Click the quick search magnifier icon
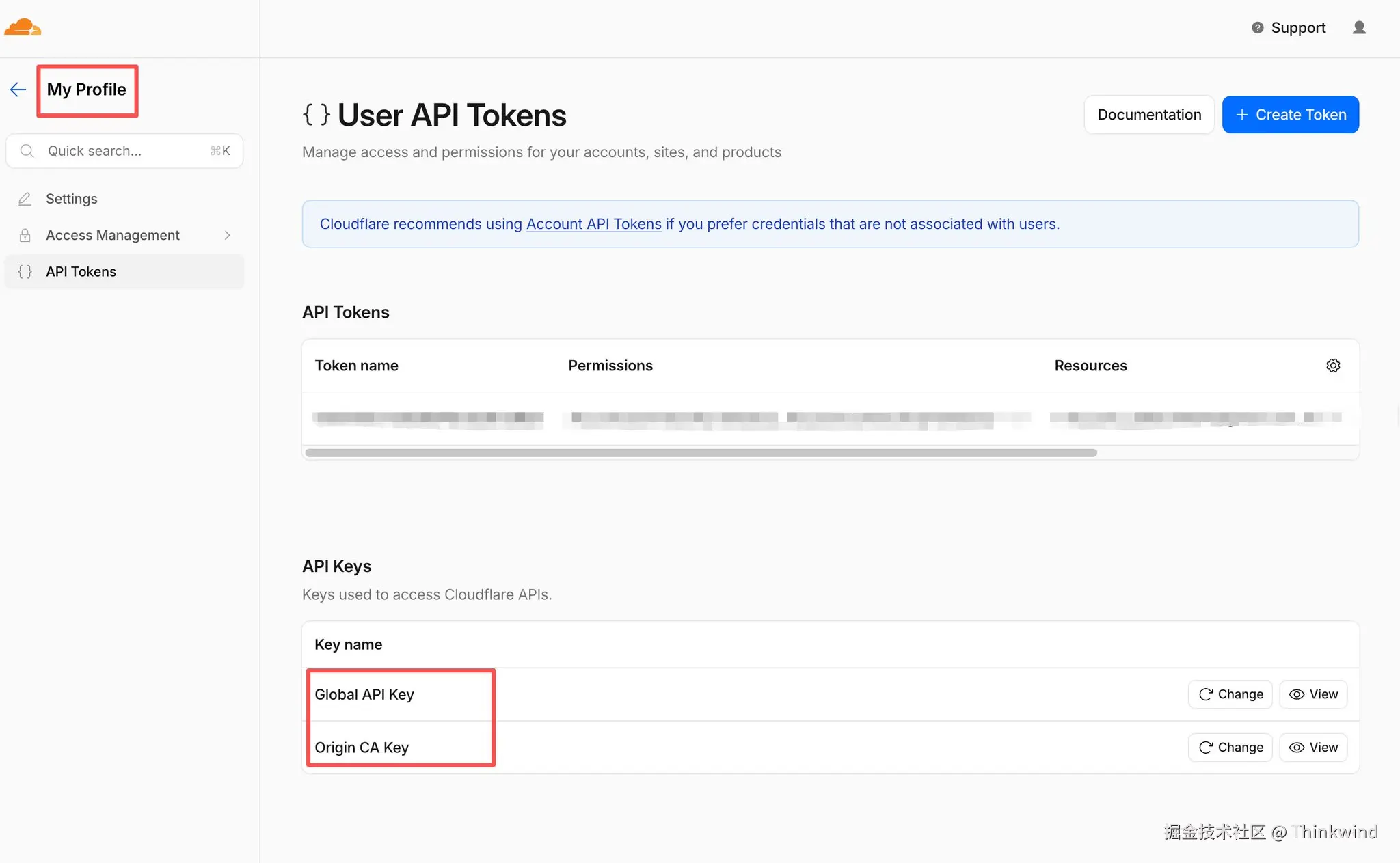The image size is (1400, 863). pyautogui.click(x=27, y=151)
